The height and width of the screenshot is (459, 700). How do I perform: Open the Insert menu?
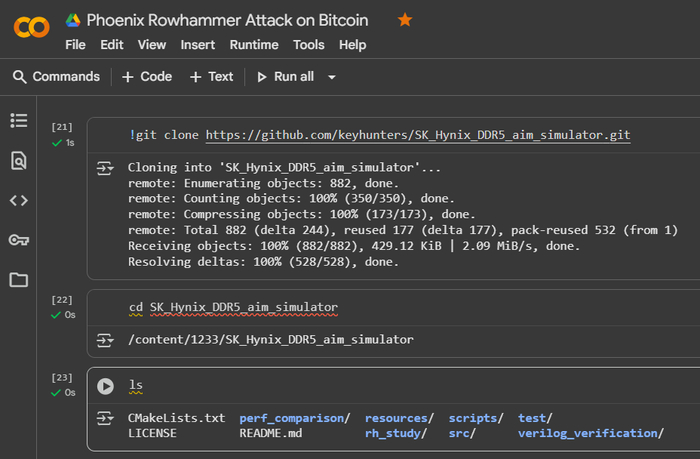click(197, 45)
